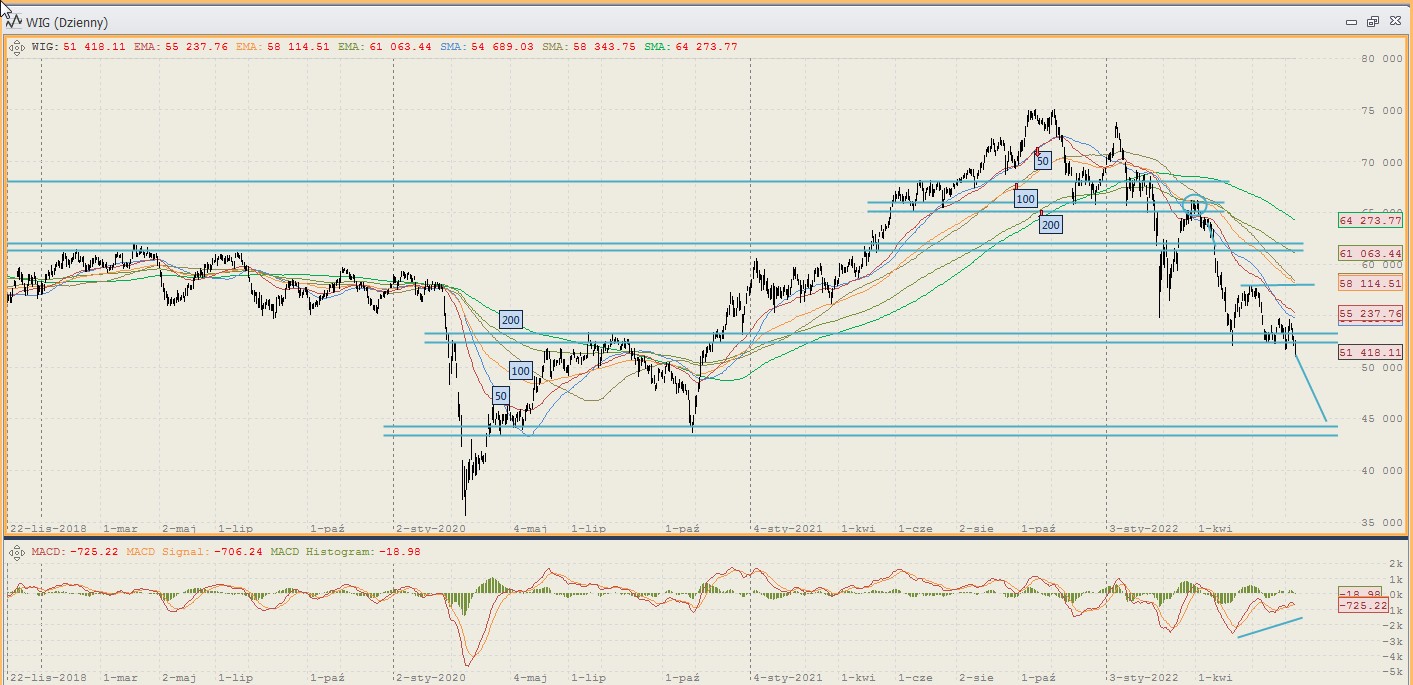Click the MACD Histogram legend label
Viewport: 1413px width, 685px height.
tap(336, 551)
